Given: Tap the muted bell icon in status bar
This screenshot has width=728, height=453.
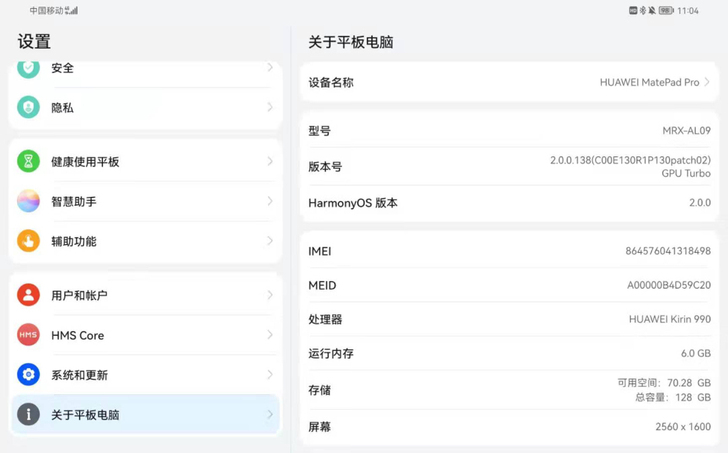Looking at the screenshot, I should coord(652,10).
